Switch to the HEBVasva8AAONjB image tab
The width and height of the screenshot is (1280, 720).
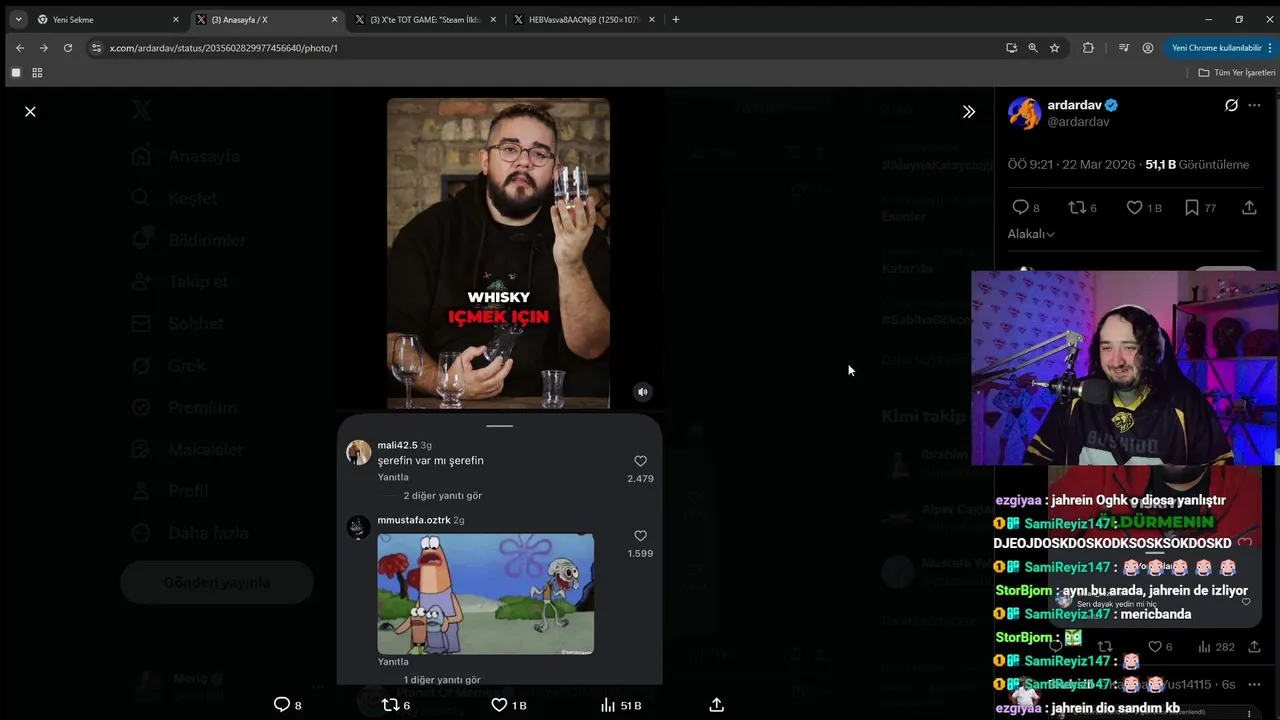pyautogui.click(x=585, y=19)
